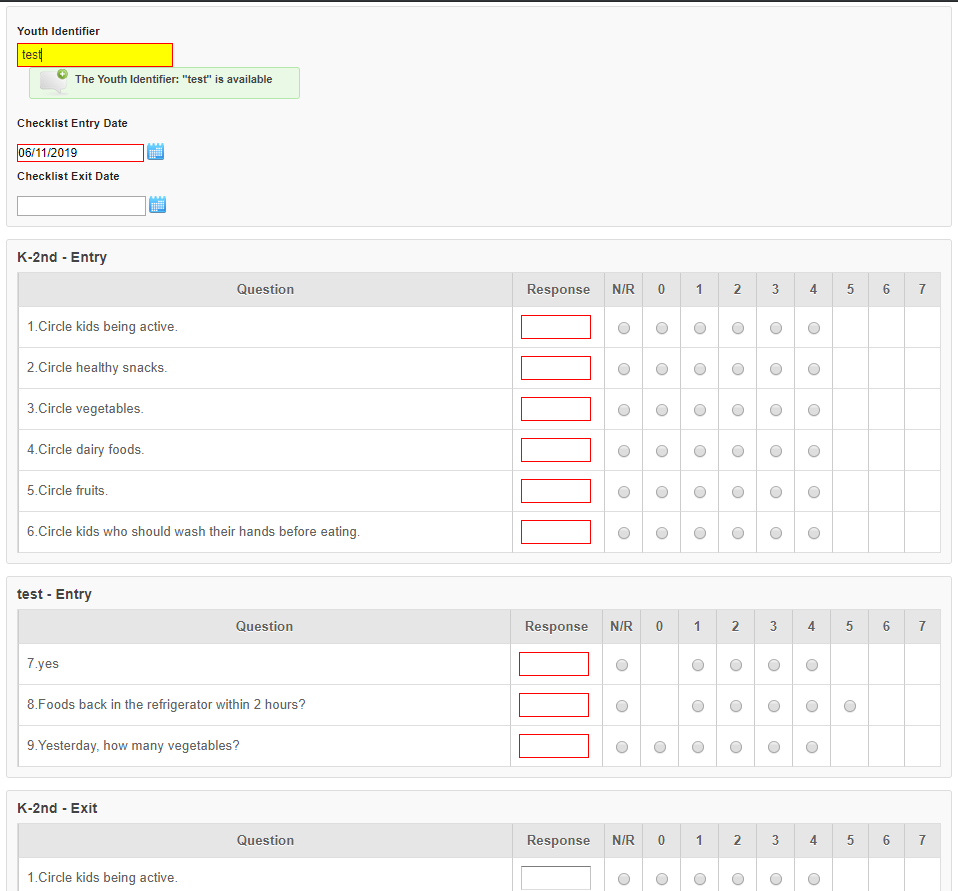This screenshot has height=891, width=958.
Task: Open calendar picker for Checklist Exit Date
Action: tap(158, 205)
